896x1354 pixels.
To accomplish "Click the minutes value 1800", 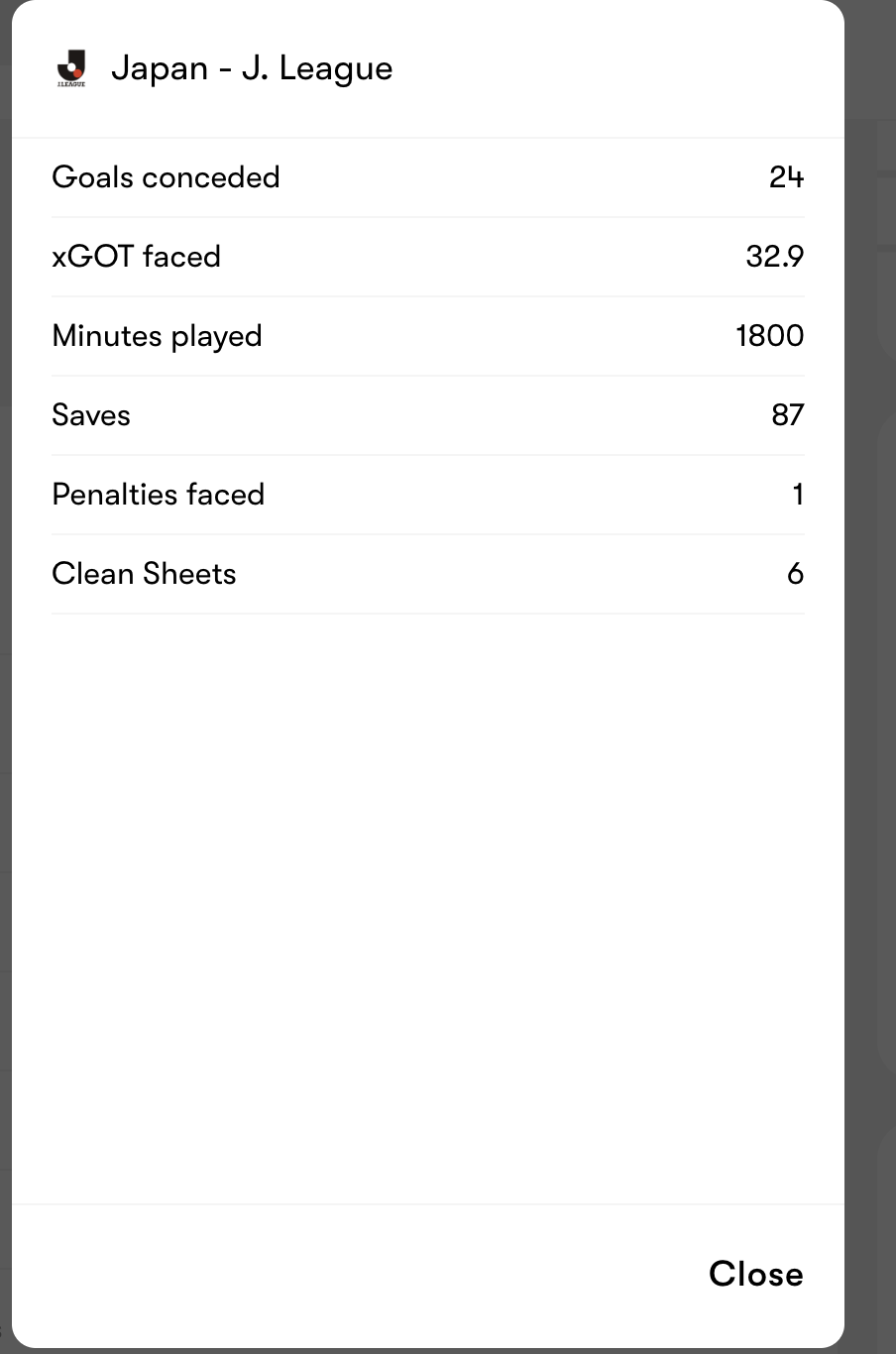I will point(769,336).
